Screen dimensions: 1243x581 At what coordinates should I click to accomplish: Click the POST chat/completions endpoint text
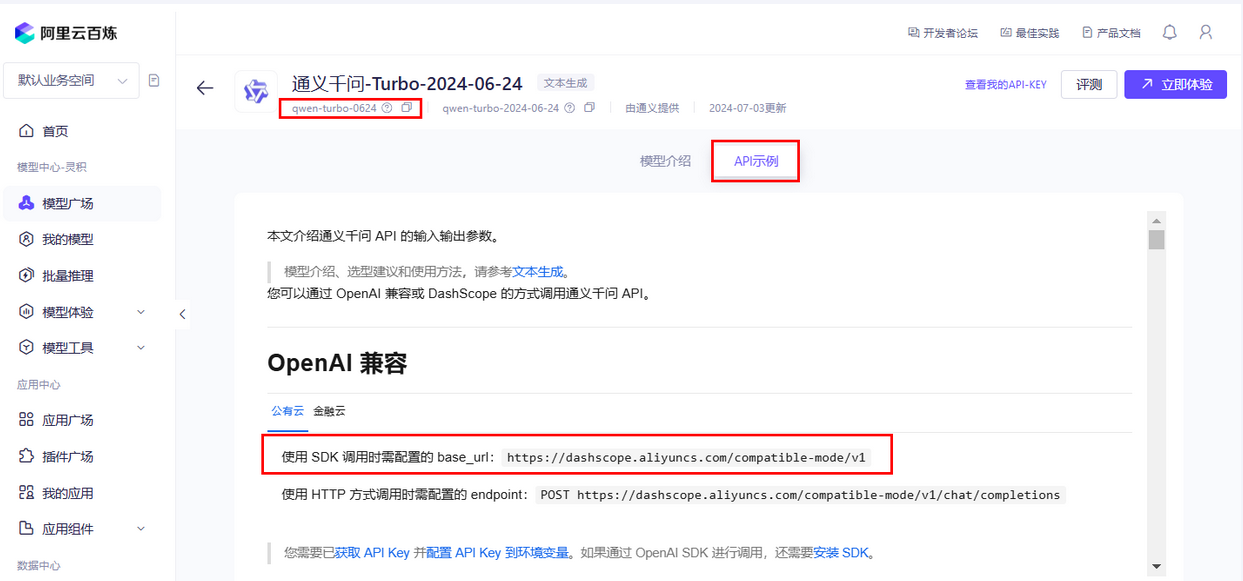(x=800, y=495)
